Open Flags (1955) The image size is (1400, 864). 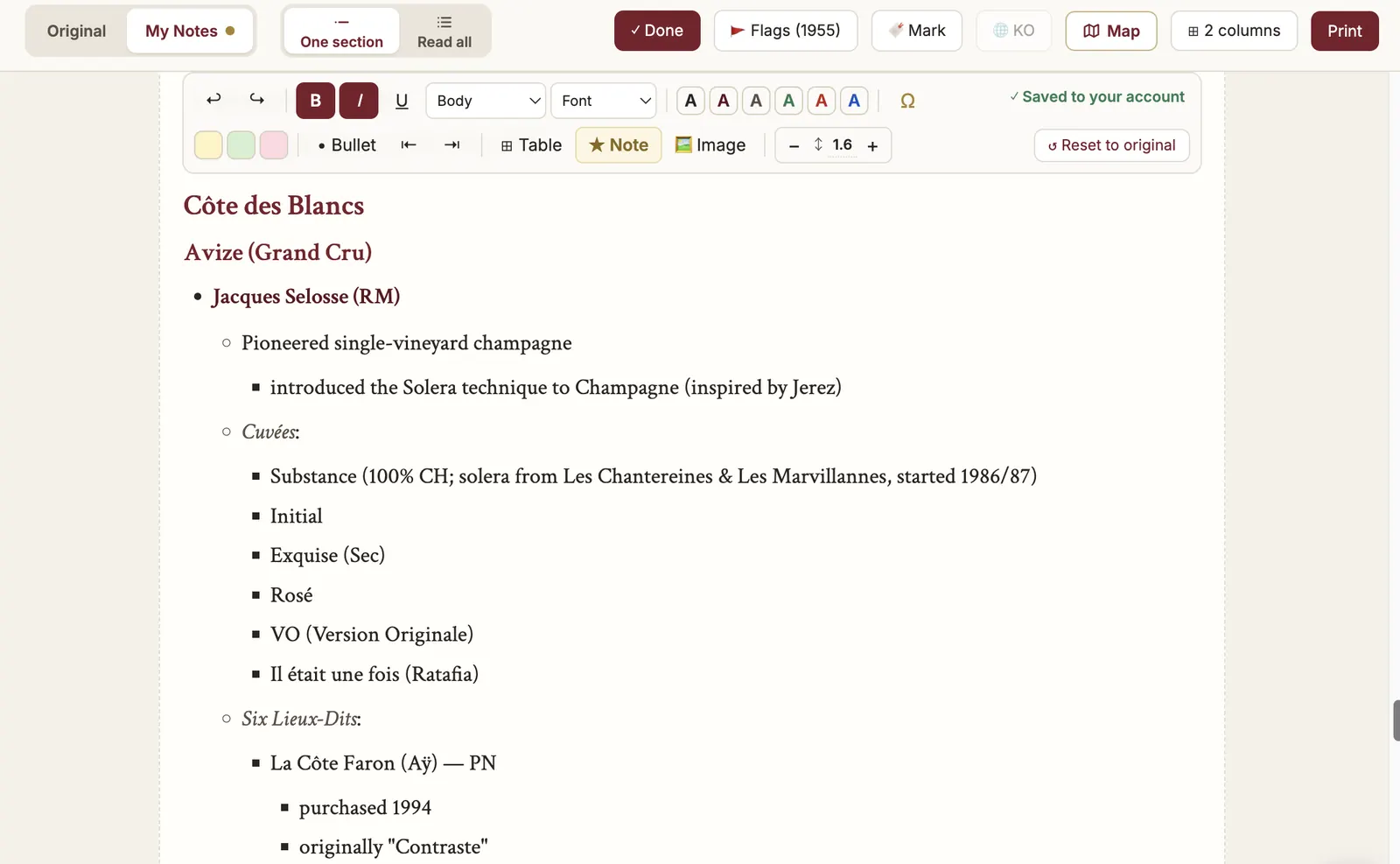[x=786, y=31]
